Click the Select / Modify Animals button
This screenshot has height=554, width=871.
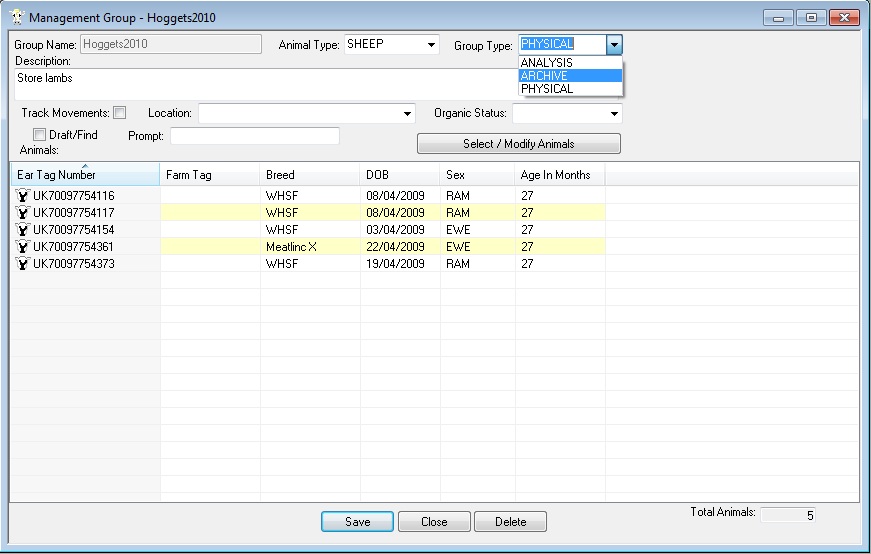click(519, 144)
